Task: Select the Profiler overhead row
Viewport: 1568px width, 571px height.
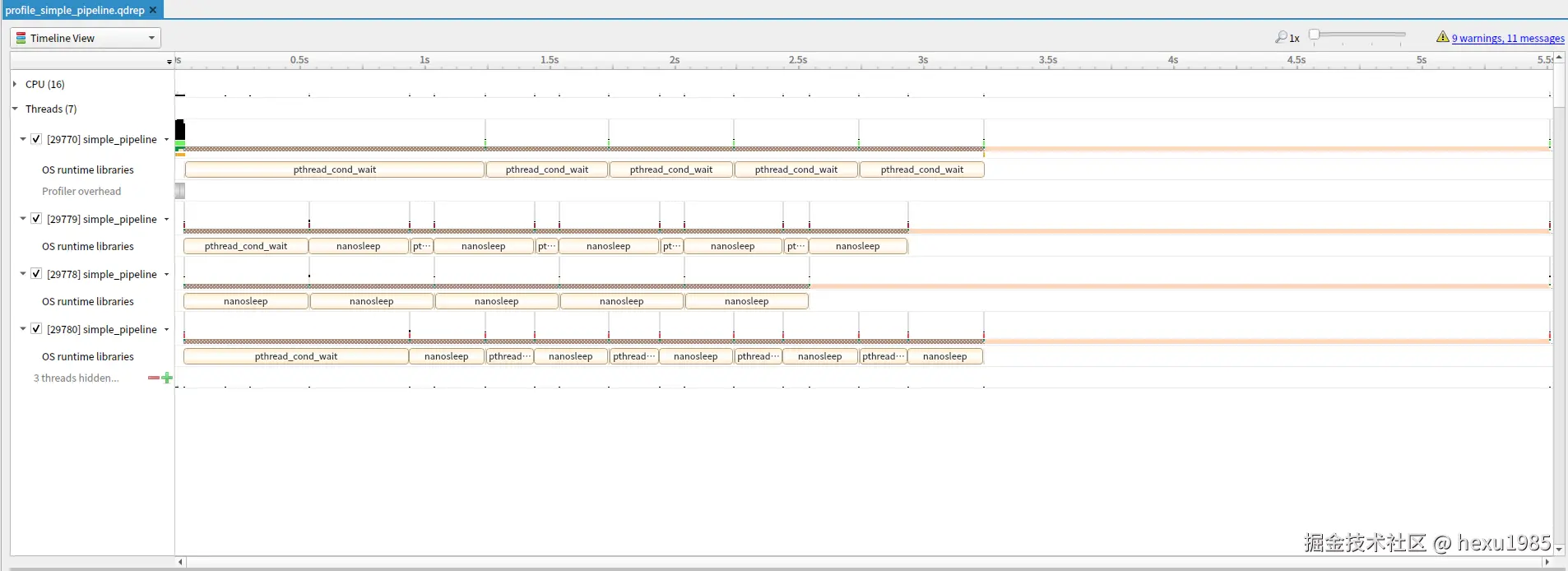Action: 81,191
